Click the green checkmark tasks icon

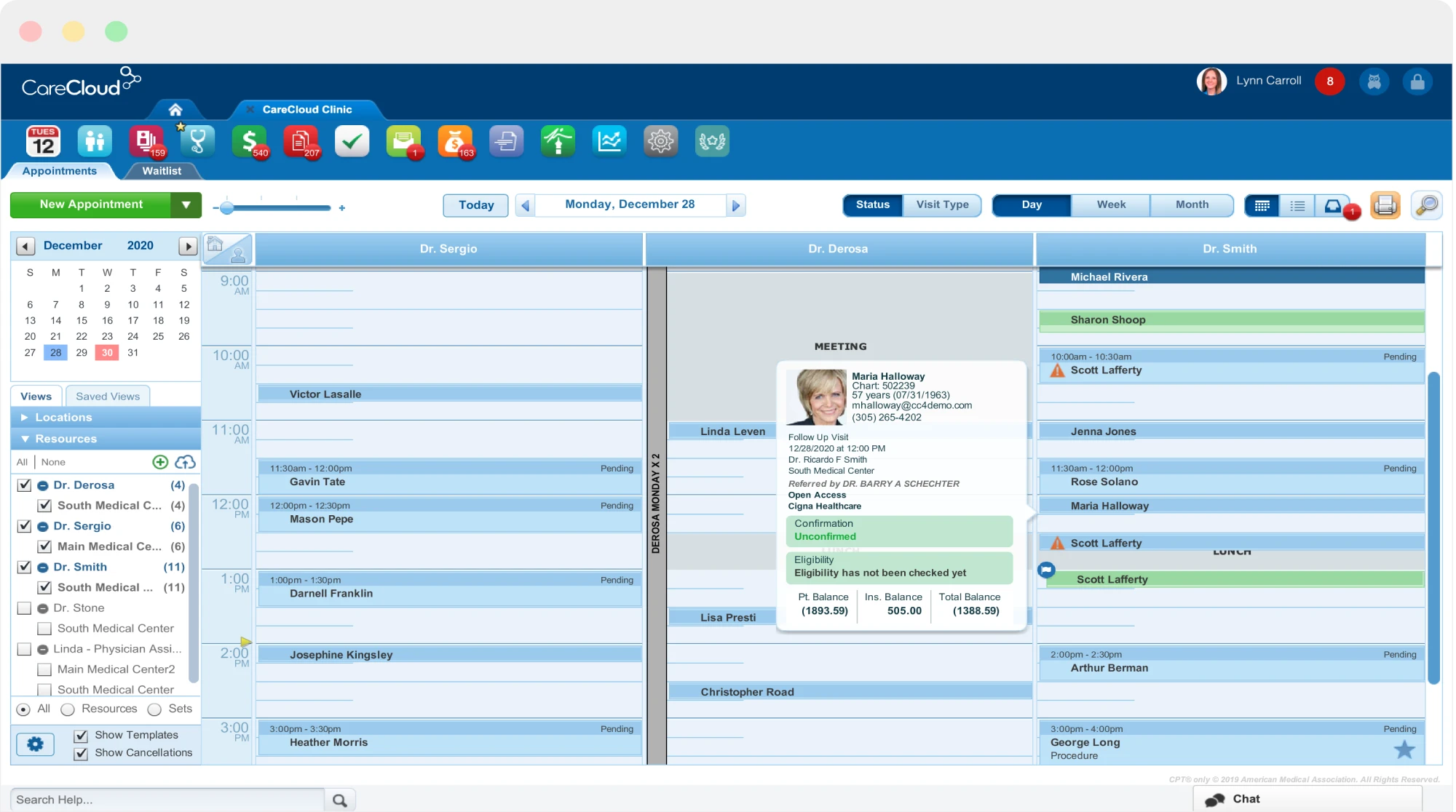(352, 141)
